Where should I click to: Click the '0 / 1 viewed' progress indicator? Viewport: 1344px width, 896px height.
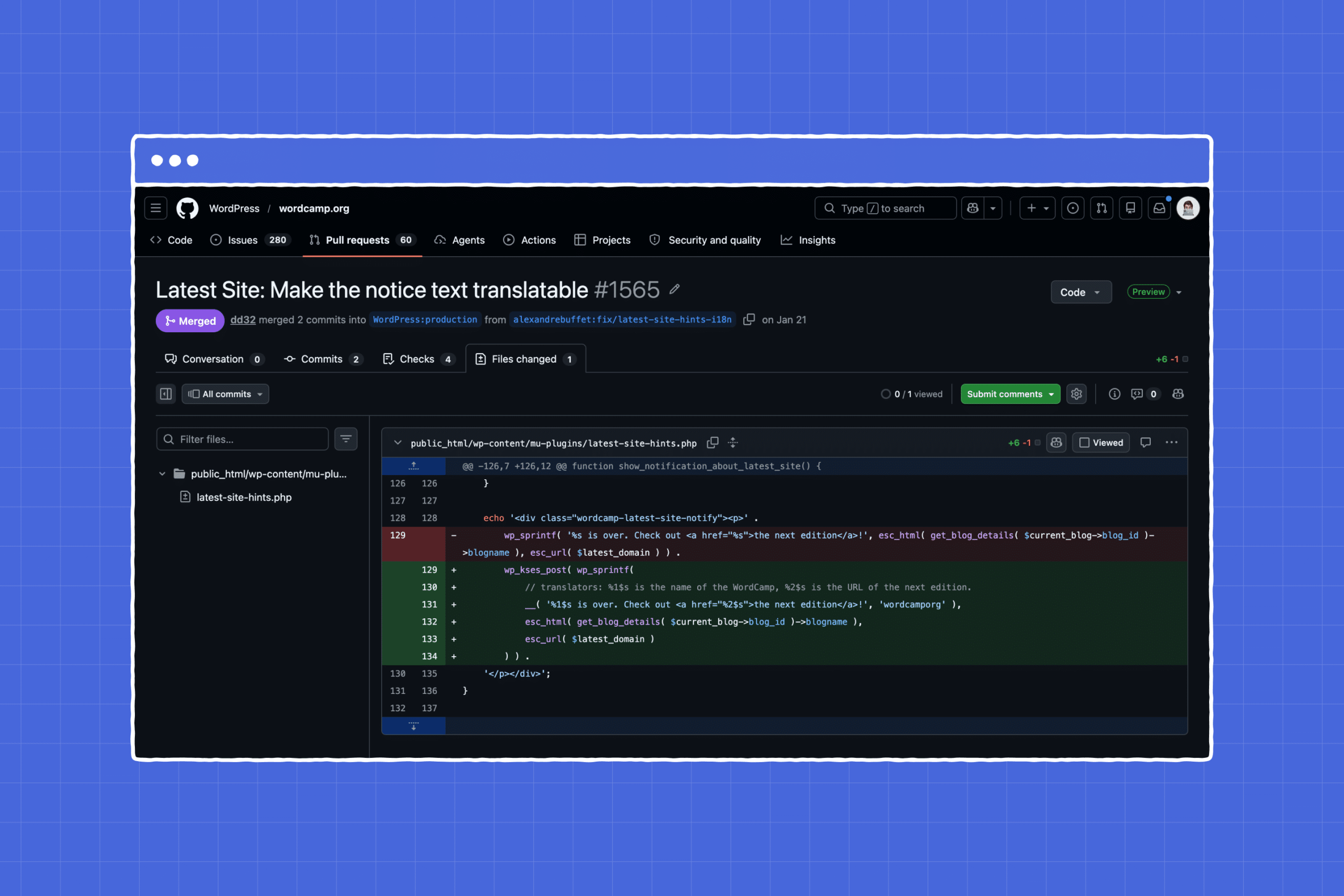(x=911, y=394)
